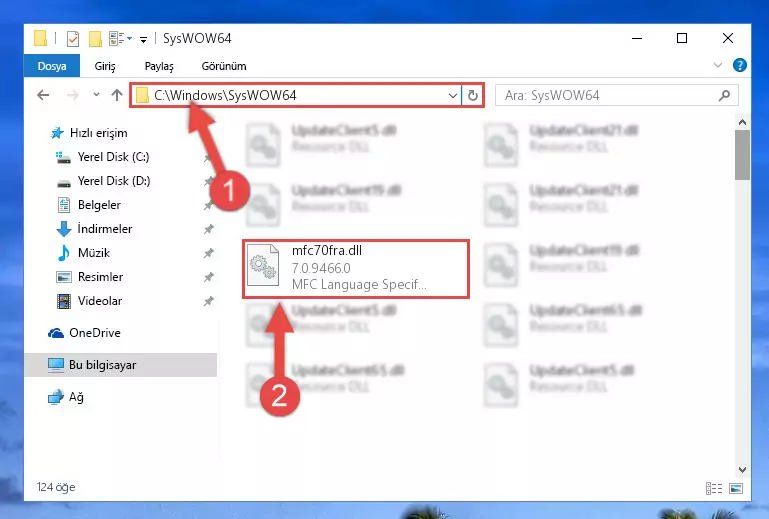Click the Videolar film icon
The height and width of the screenshot is (519, 769).
64,301
